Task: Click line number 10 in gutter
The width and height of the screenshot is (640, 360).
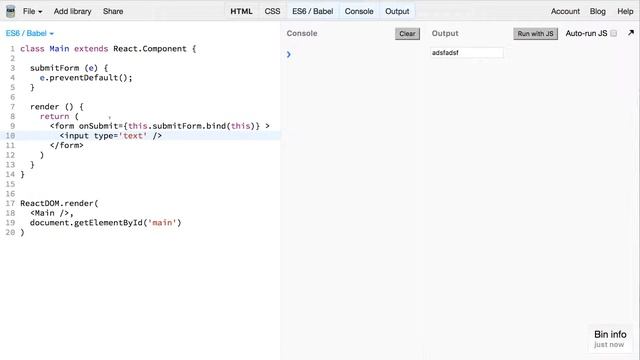Action: point(10,136)
